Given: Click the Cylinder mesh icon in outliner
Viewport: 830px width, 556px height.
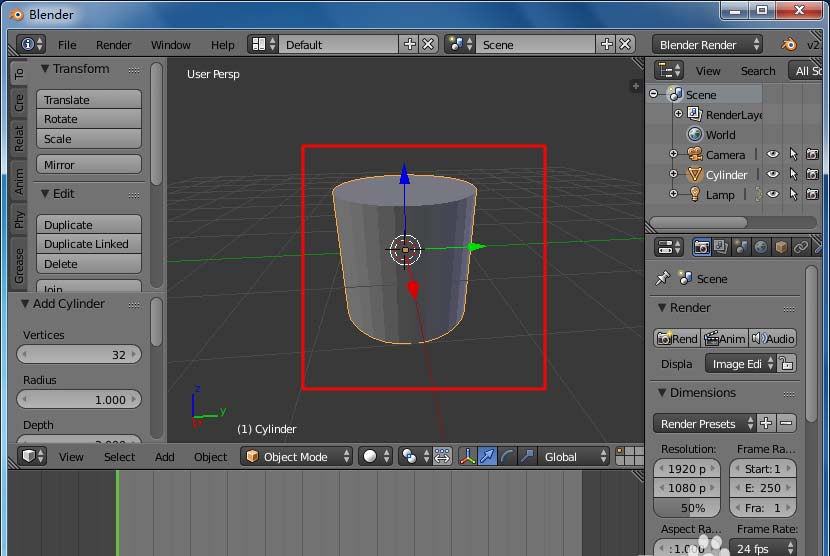Looking at the screenshot, I should (695, 175).
